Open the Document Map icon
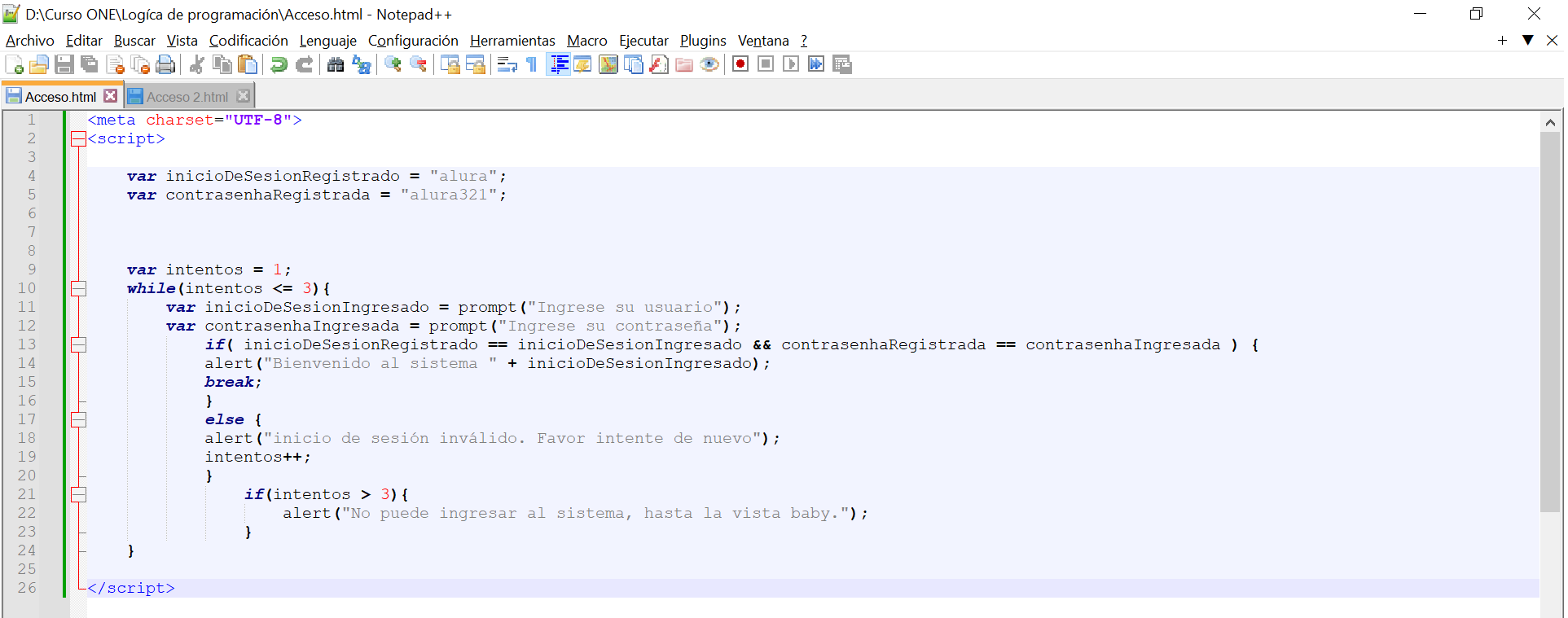 click(608, 65)
